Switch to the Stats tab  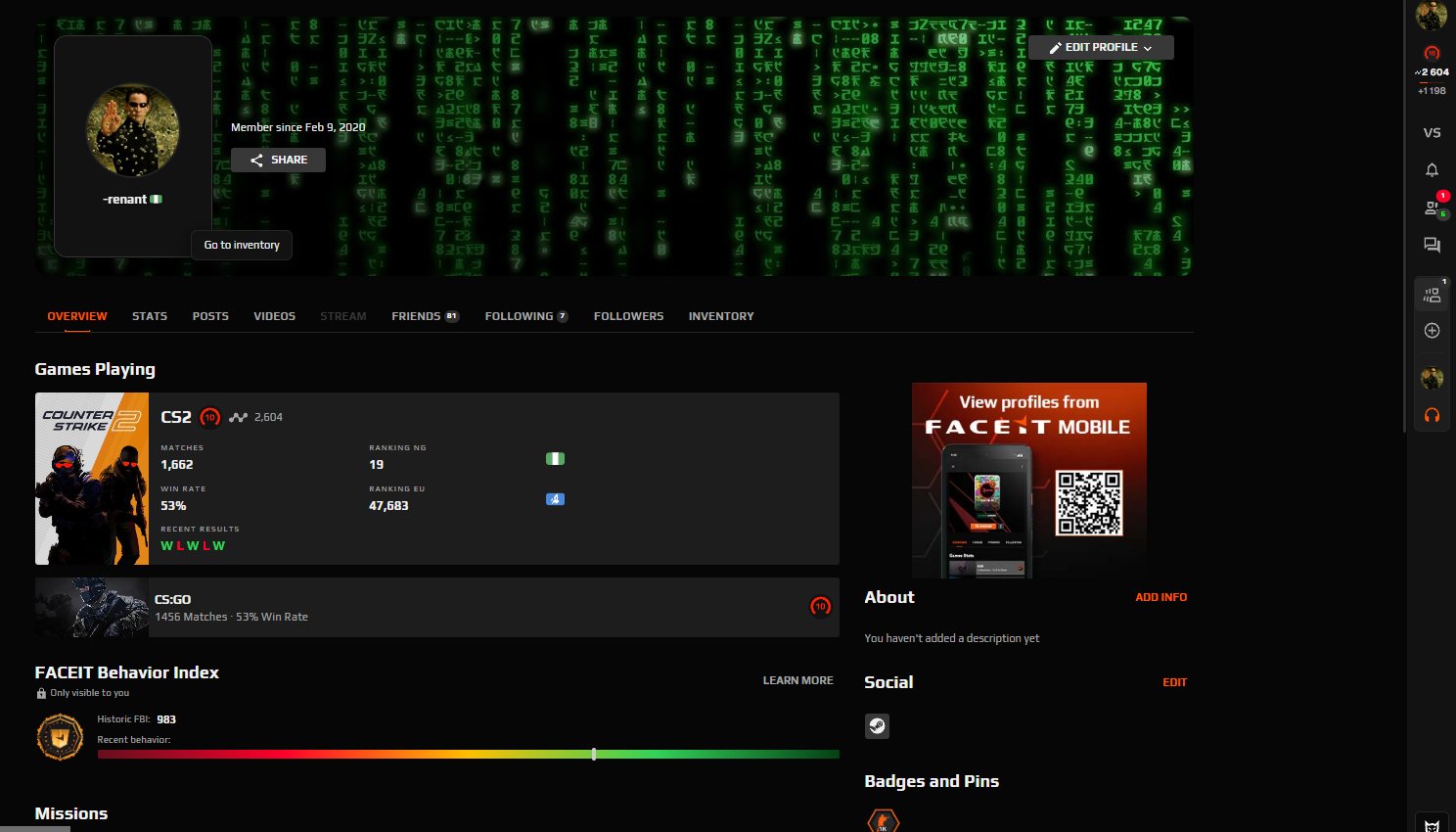(x=150, y=316)
